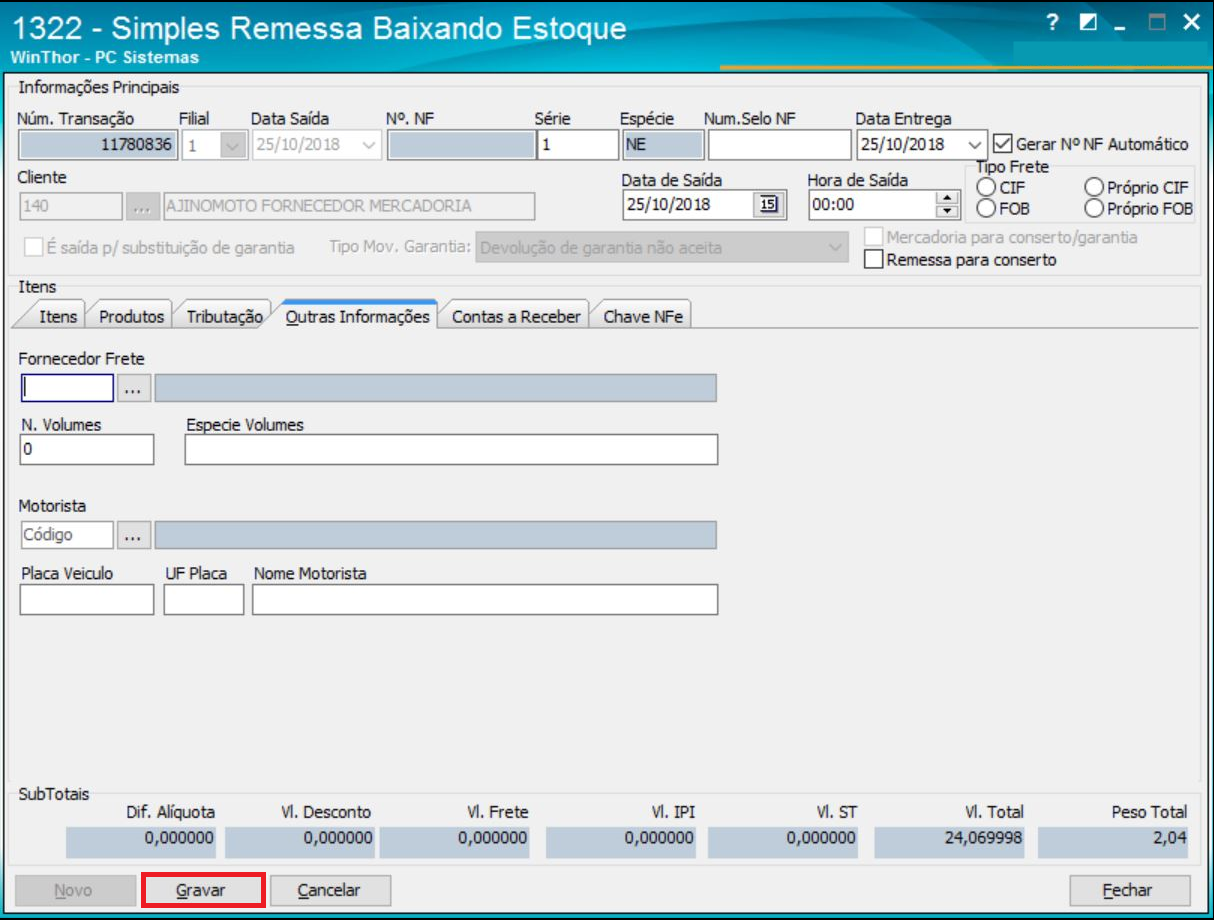Click the Vl. Total value 24,069998
The image size is (1214, 920).
click(949, 842)
